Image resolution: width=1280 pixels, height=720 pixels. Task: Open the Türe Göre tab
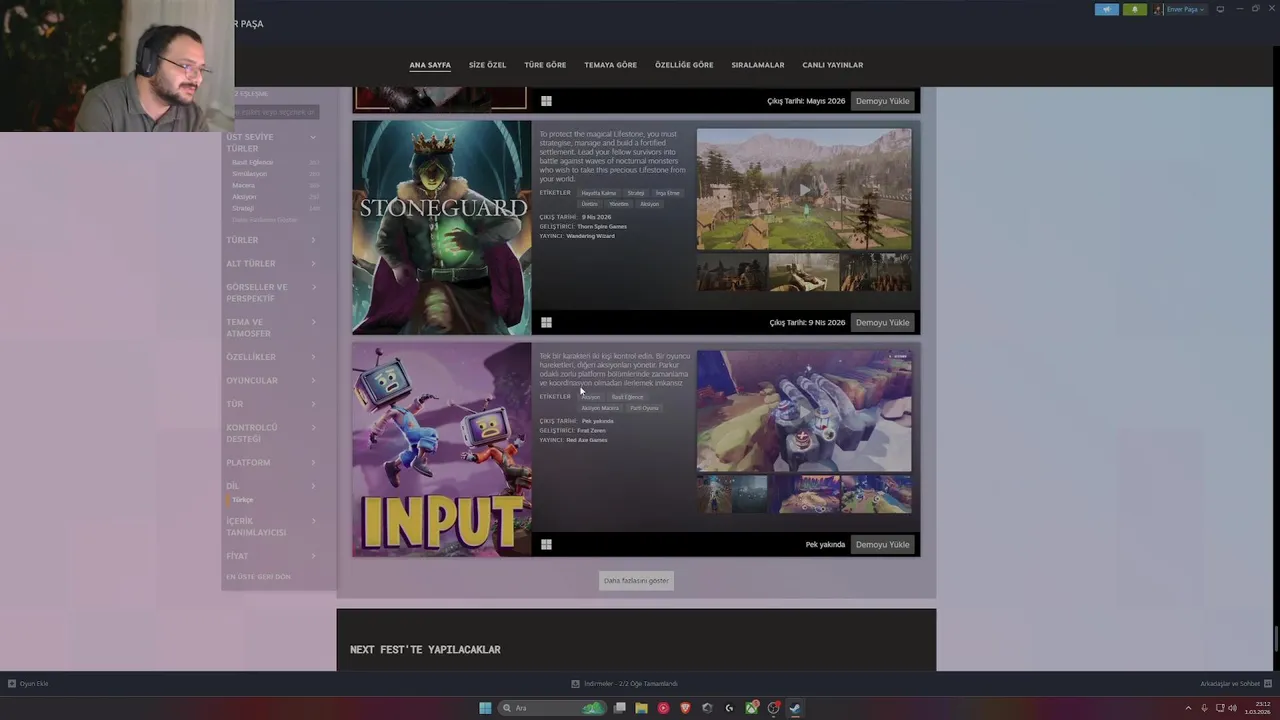tap(545, 65)
